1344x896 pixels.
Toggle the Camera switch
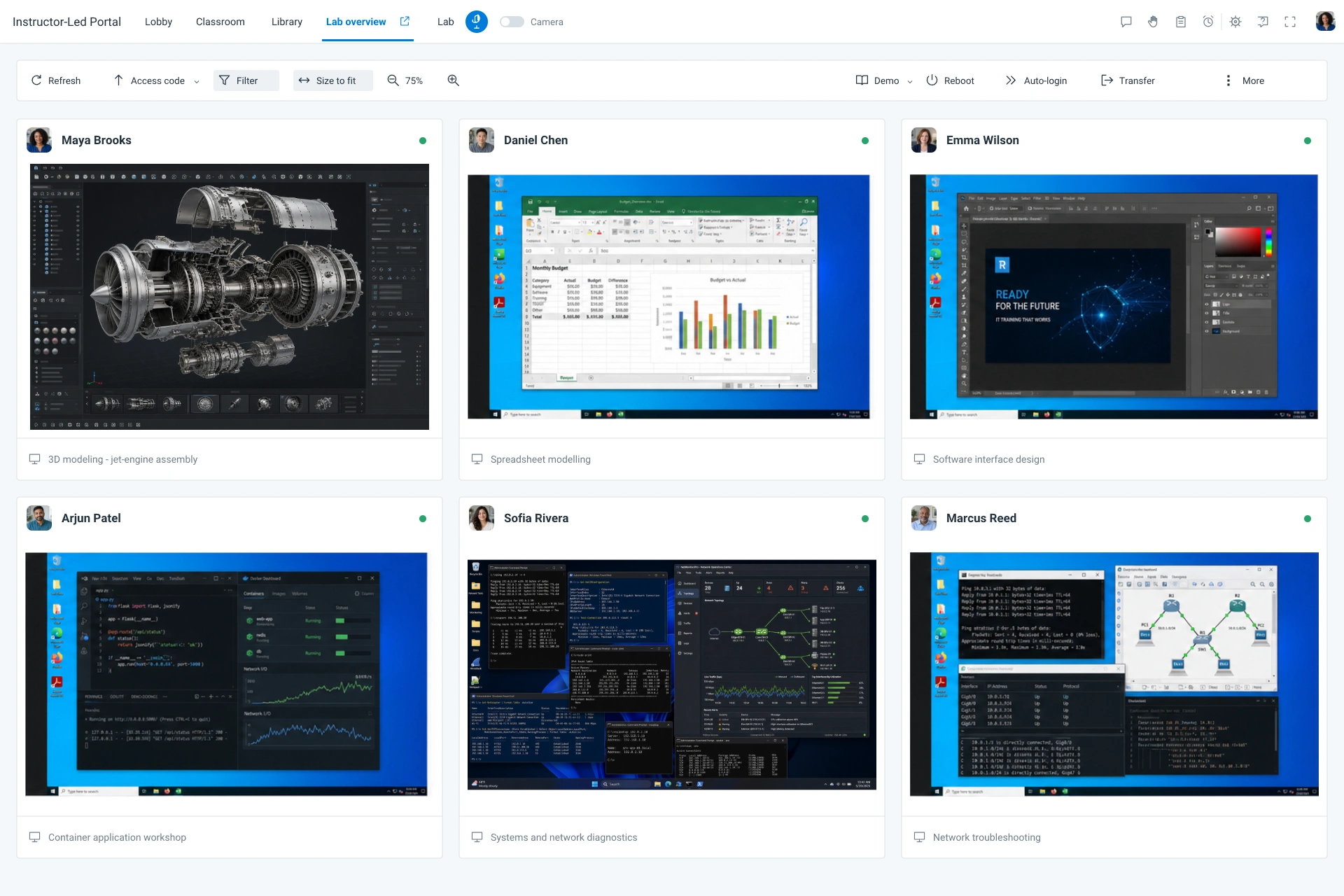coord(512,22)
